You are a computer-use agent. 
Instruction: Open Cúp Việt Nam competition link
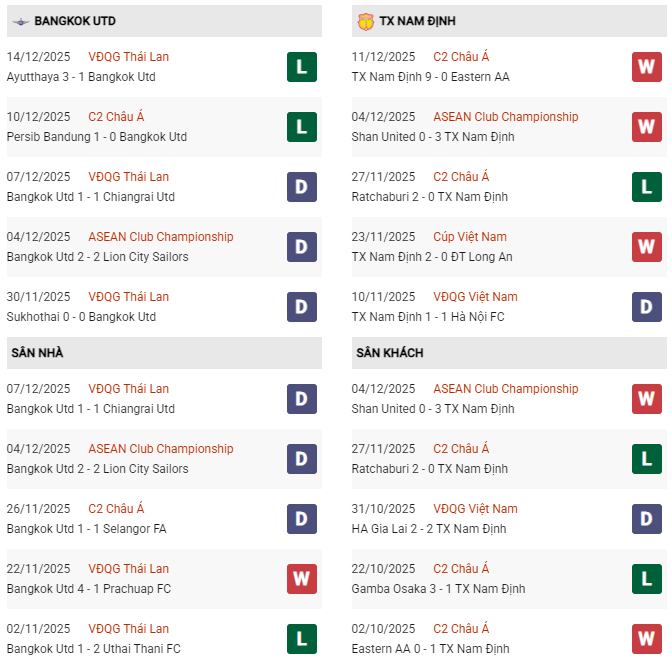click(x=469, y=237)
